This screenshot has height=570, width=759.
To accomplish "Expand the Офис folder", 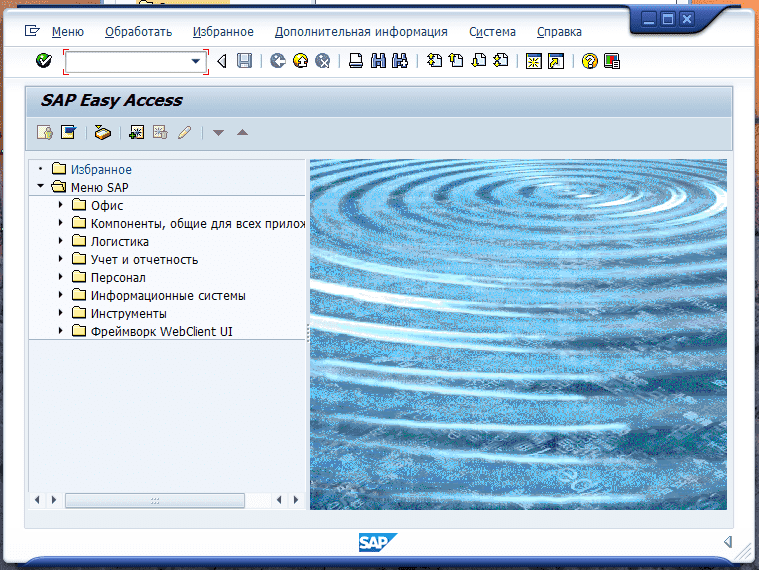I will pos(61,205).
